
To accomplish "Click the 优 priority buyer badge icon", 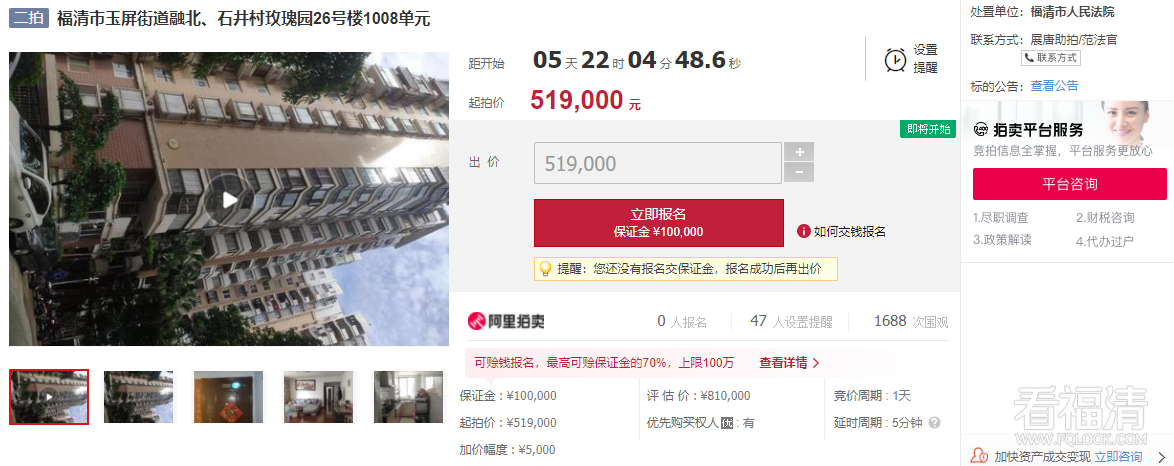I will tap(726, 423).
